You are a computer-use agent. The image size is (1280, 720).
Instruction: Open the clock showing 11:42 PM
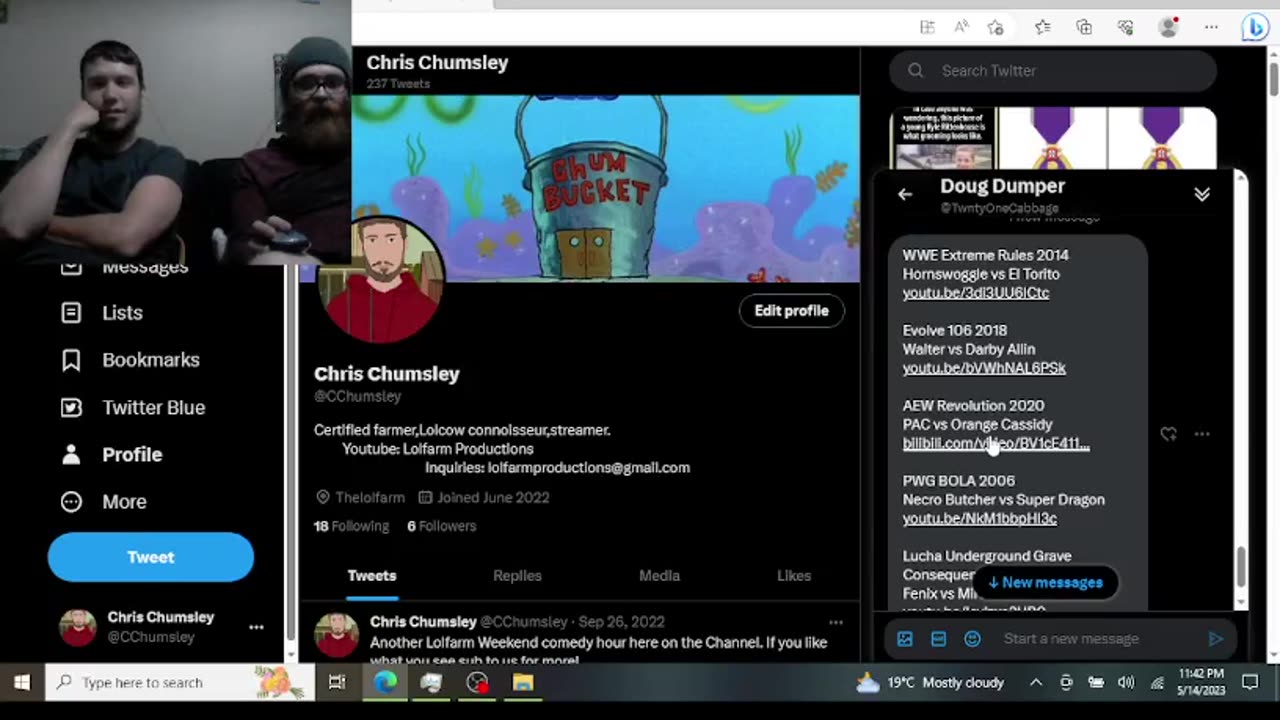(x=1201, y=683)
